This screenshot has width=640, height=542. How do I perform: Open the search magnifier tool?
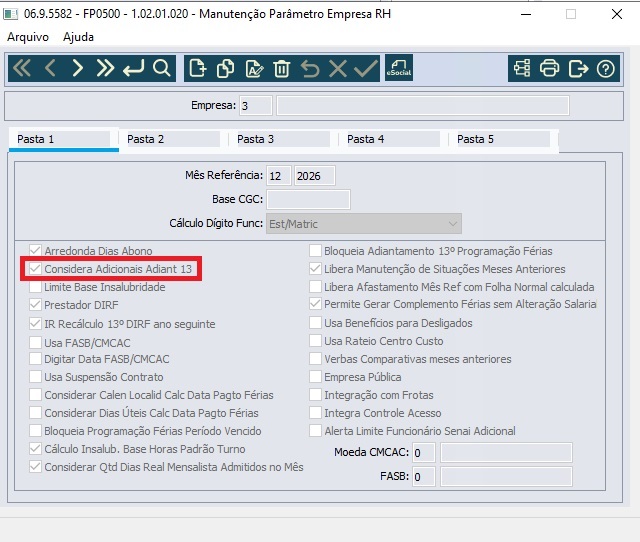click(x=162, y=68)
